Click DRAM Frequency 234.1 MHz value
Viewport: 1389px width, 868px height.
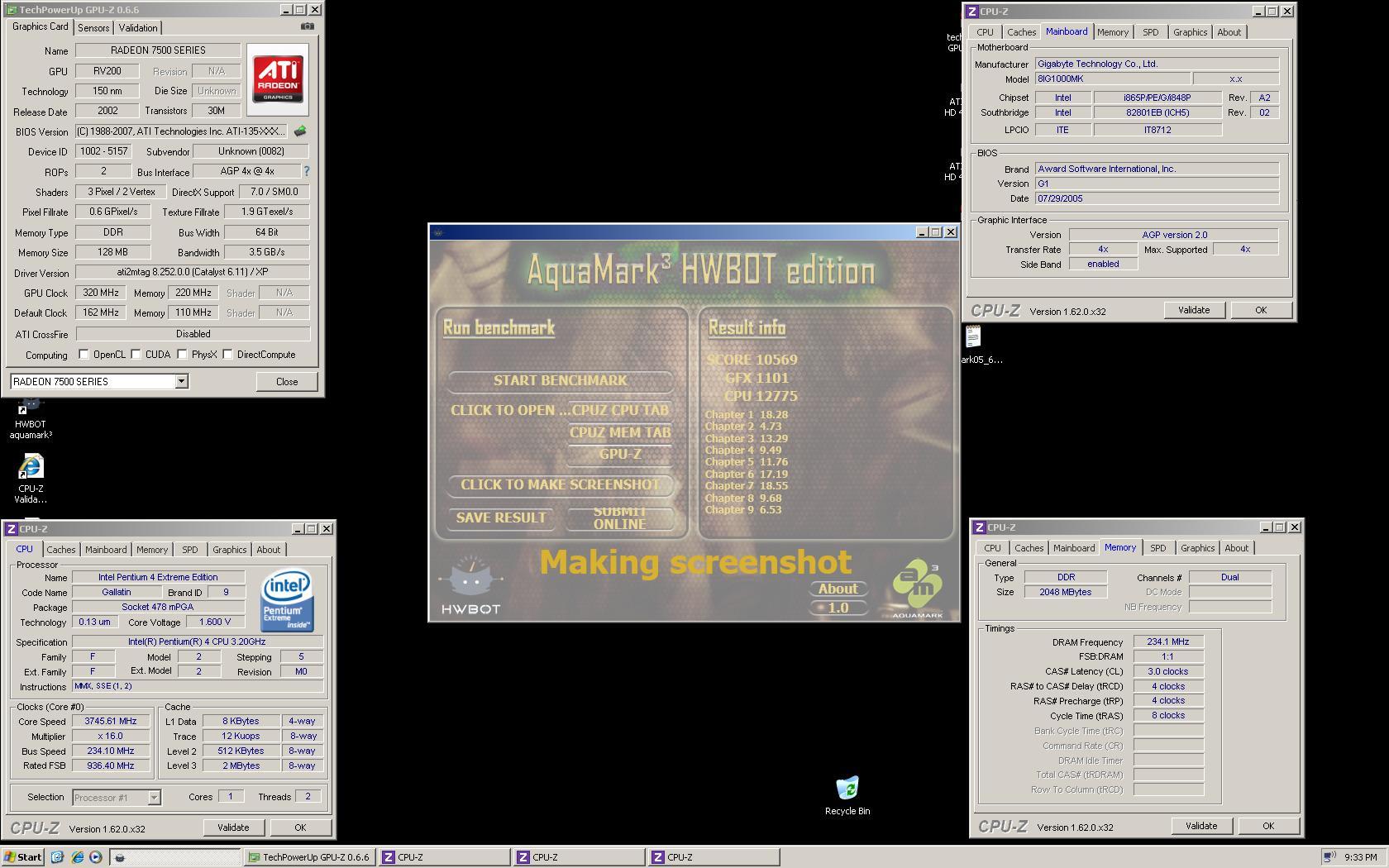(1168, 642)
